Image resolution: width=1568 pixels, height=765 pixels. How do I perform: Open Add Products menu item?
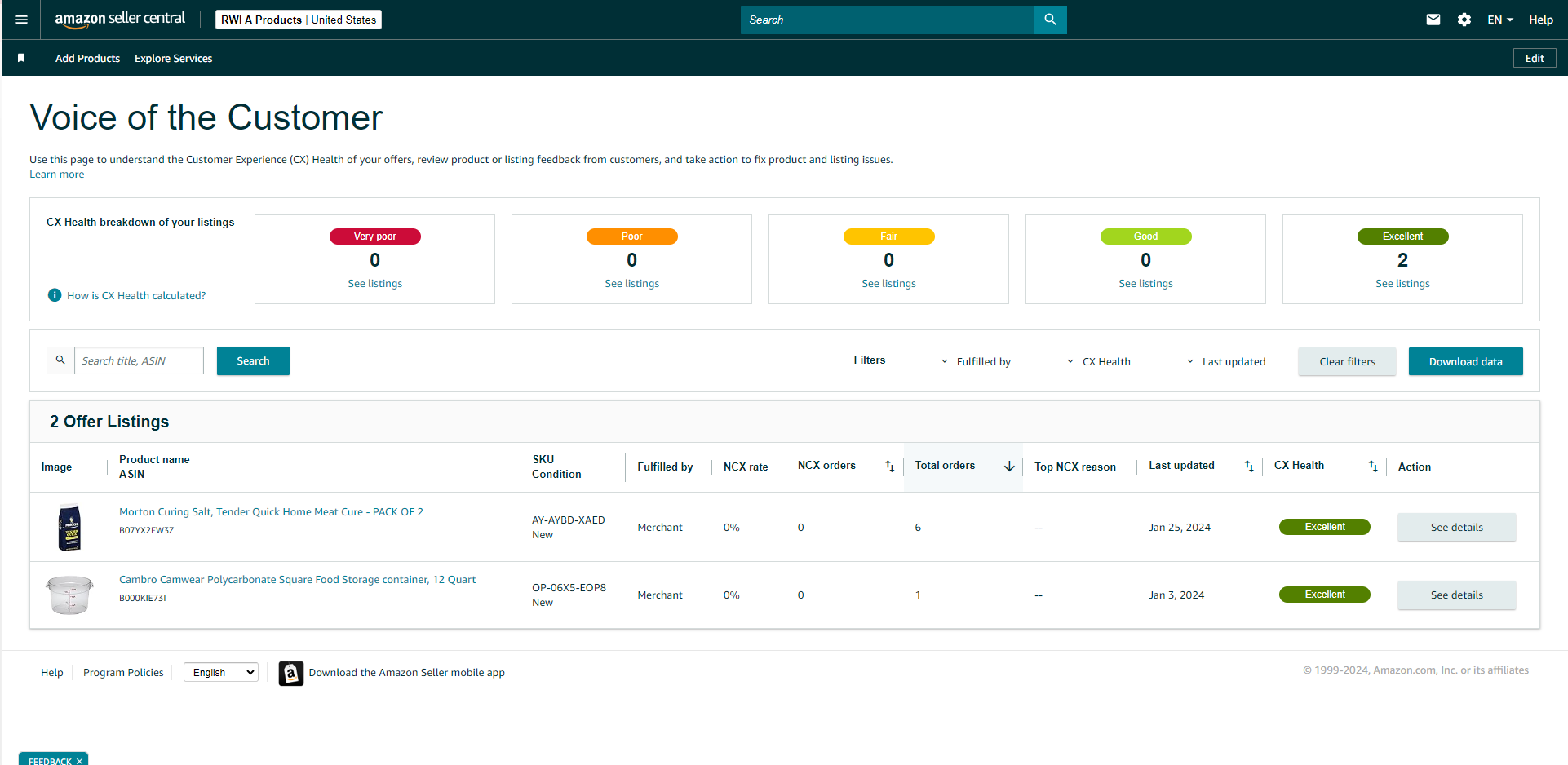(x=87, y=59)
